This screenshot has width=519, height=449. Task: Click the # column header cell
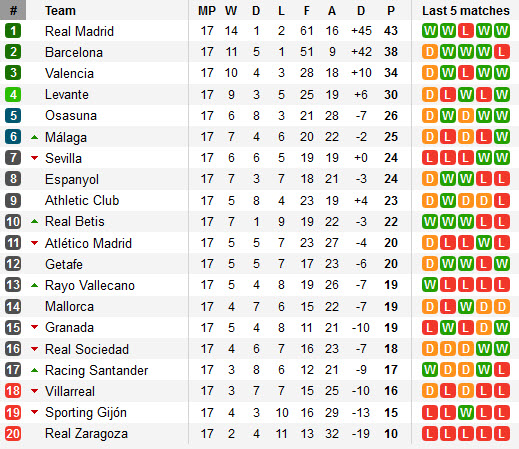pyautogui.click(x=13, y=10)
